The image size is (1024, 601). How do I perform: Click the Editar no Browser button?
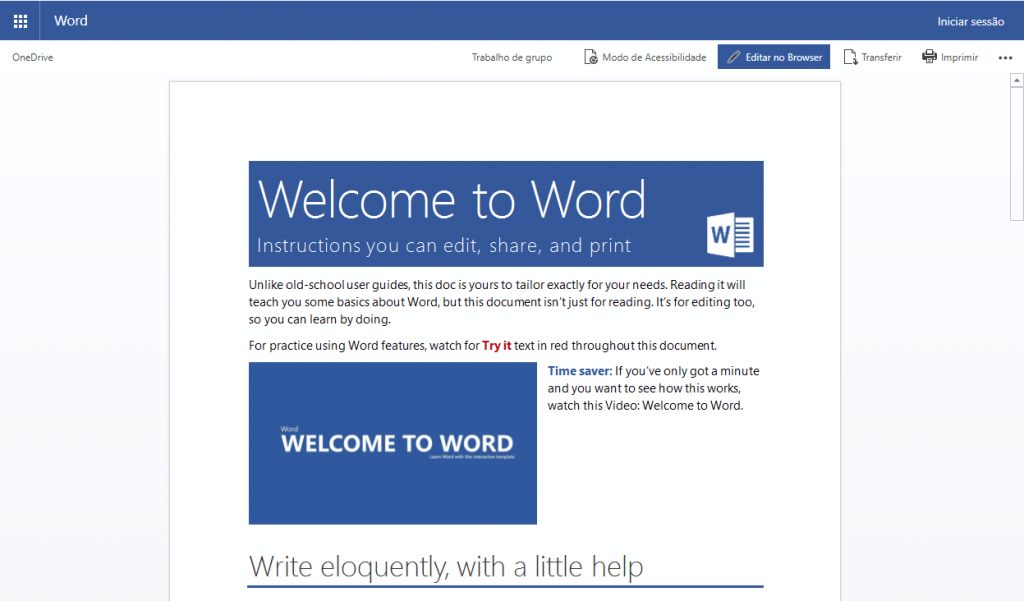(x=773, y=58)
